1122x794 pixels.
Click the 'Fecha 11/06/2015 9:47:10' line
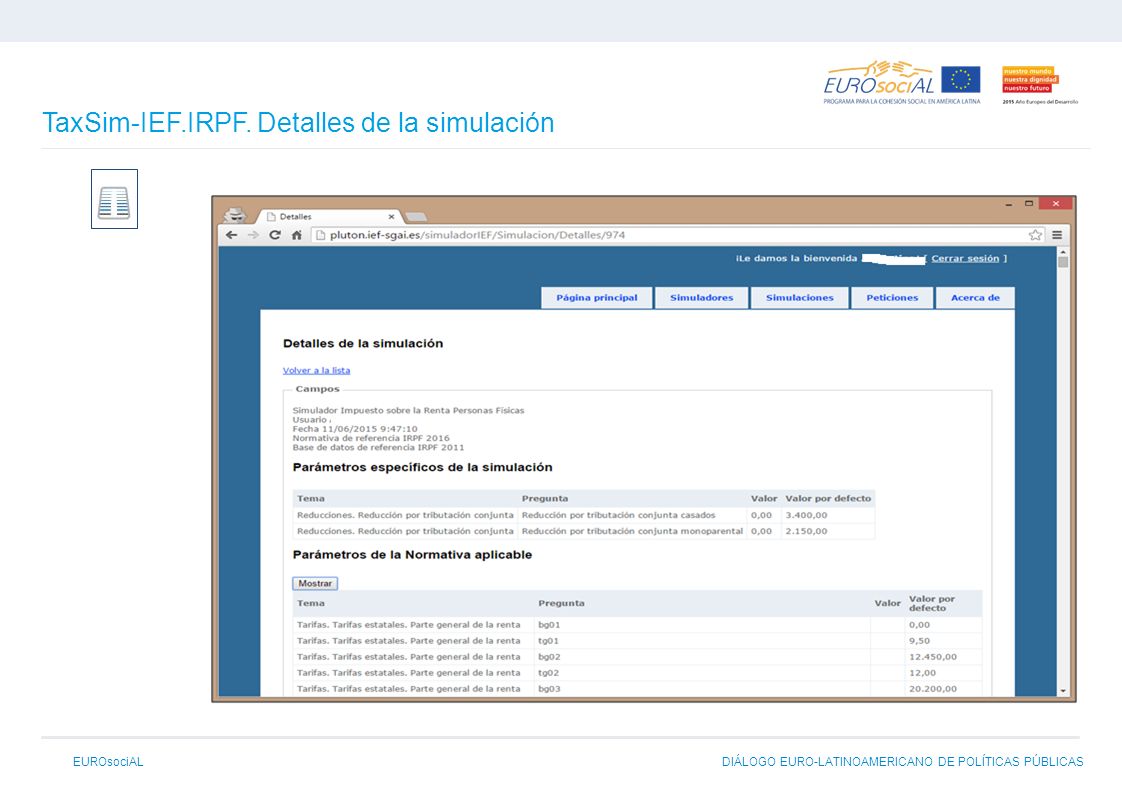355,428
